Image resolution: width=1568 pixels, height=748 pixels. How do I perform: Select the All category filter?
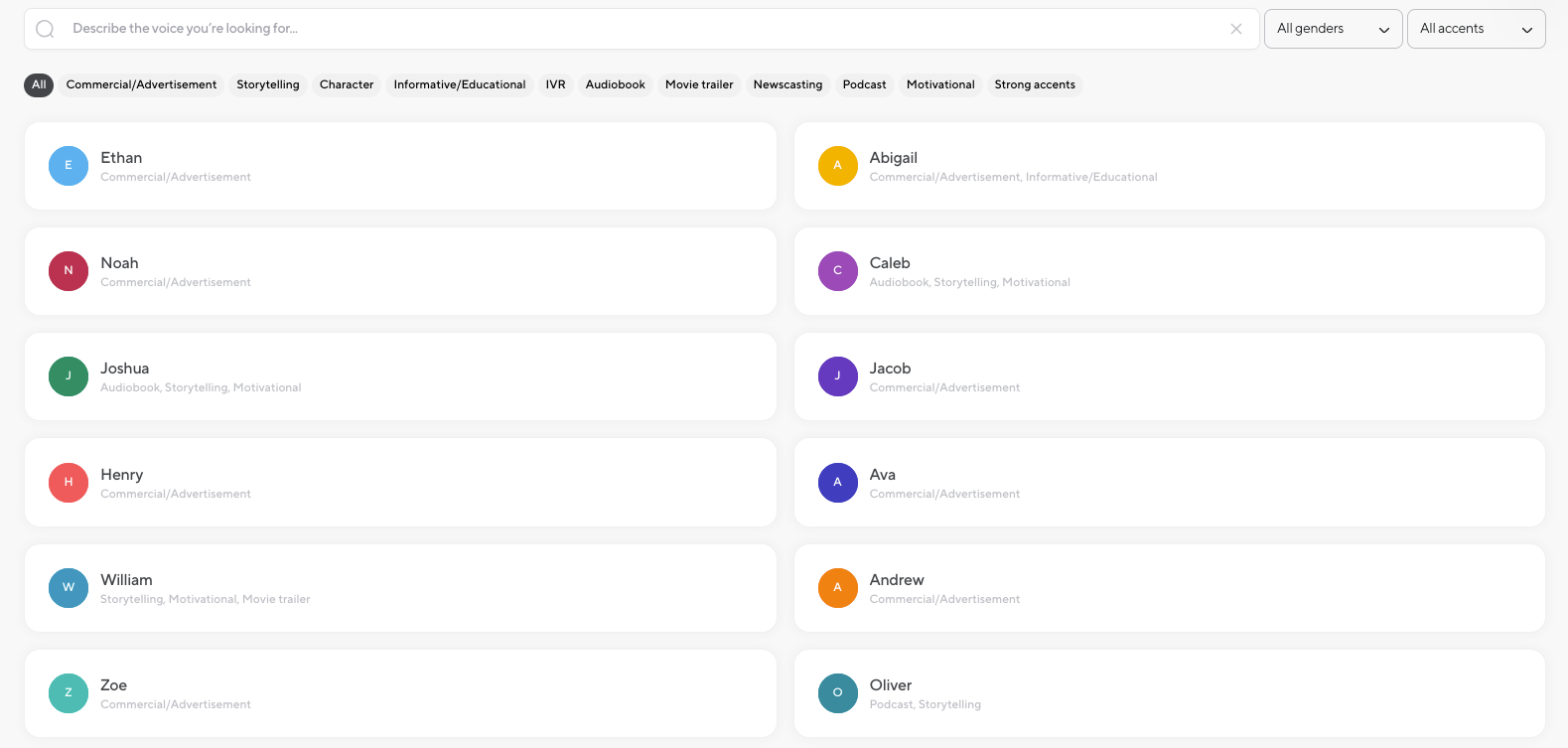(x=39, y=85)
